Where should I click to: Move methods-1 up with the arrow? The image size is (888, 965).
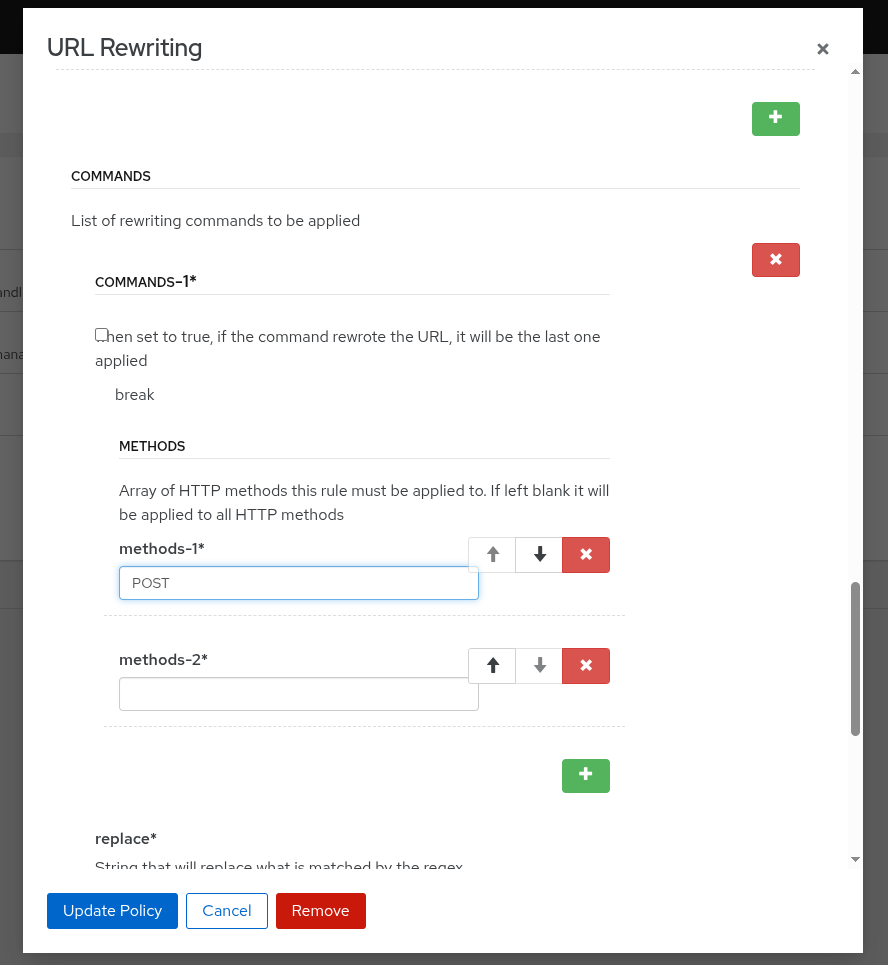[x=492, y=555]
